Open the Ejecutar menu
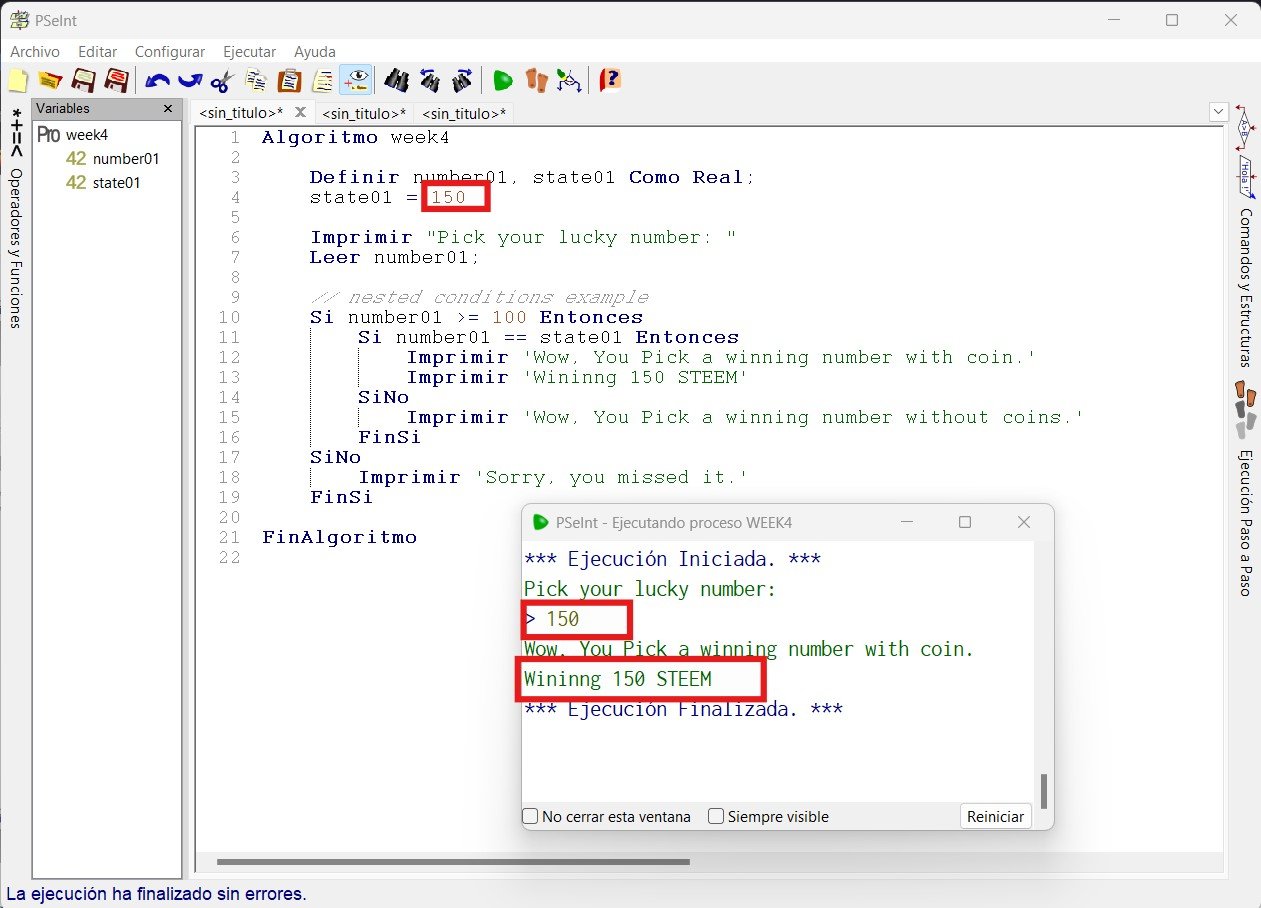This screenshot has width=1261, height=908. 249,51
